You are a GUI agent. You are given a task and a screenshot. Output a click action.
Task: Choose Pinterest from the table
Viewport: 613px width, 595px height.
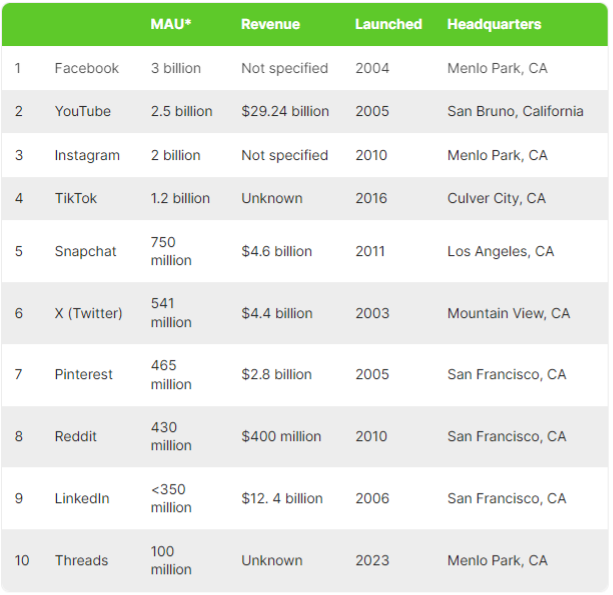(x=84, y=374)
